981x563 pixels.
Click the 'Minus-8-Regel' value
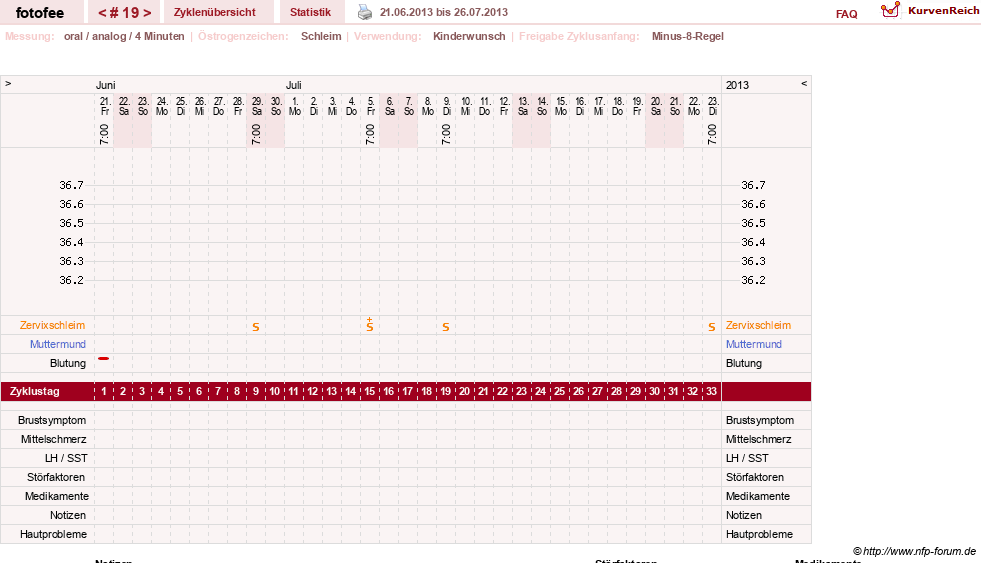(x=688, y=36)
